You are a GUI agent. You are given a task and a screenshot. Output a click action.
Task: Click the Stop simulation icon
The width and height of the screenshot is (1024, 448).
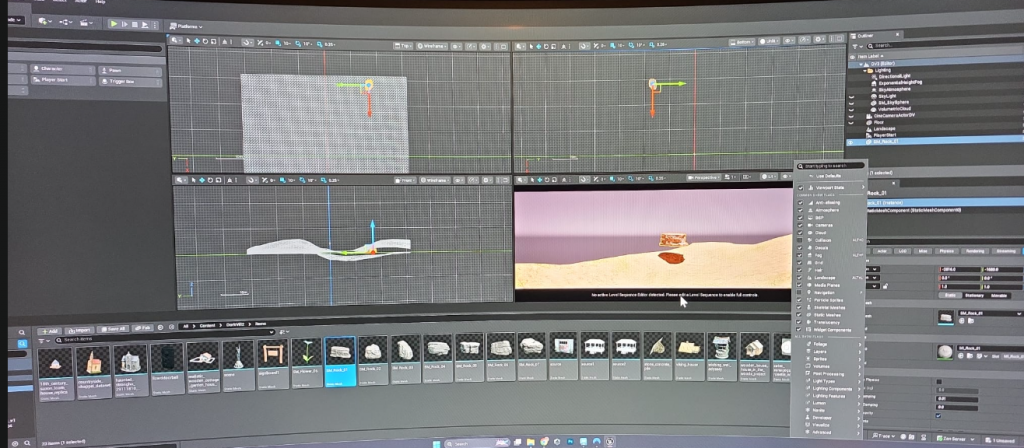[133, 24]
